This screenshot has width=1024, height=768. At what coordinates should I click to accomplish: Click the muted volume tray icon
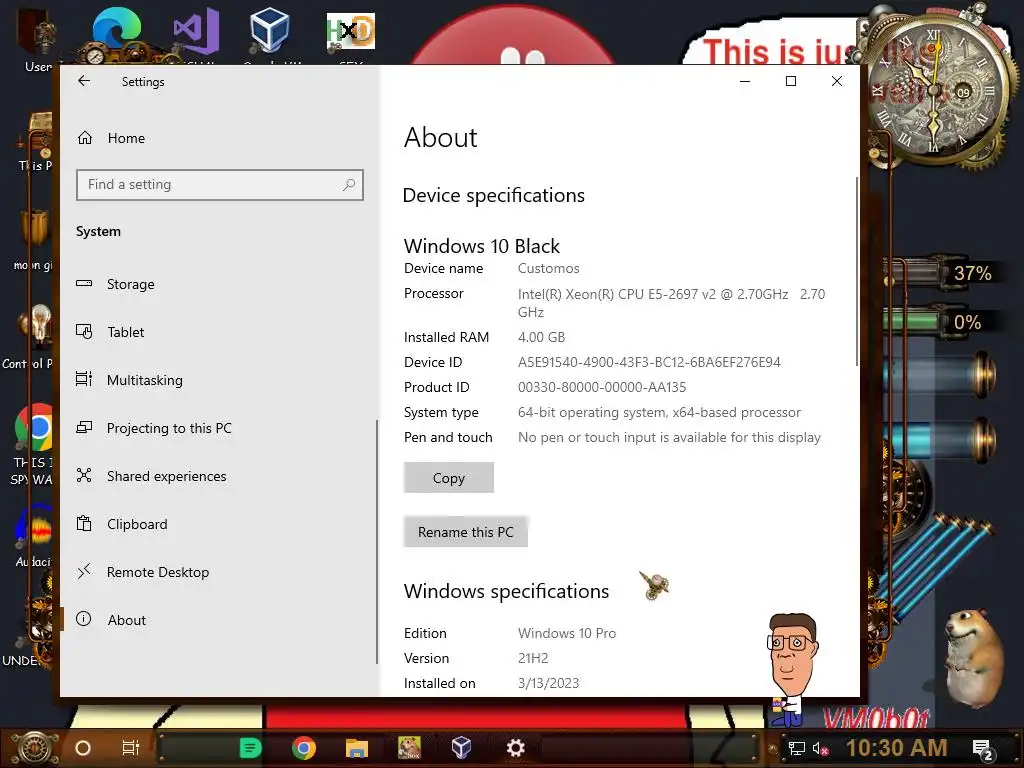pos(821,748)
